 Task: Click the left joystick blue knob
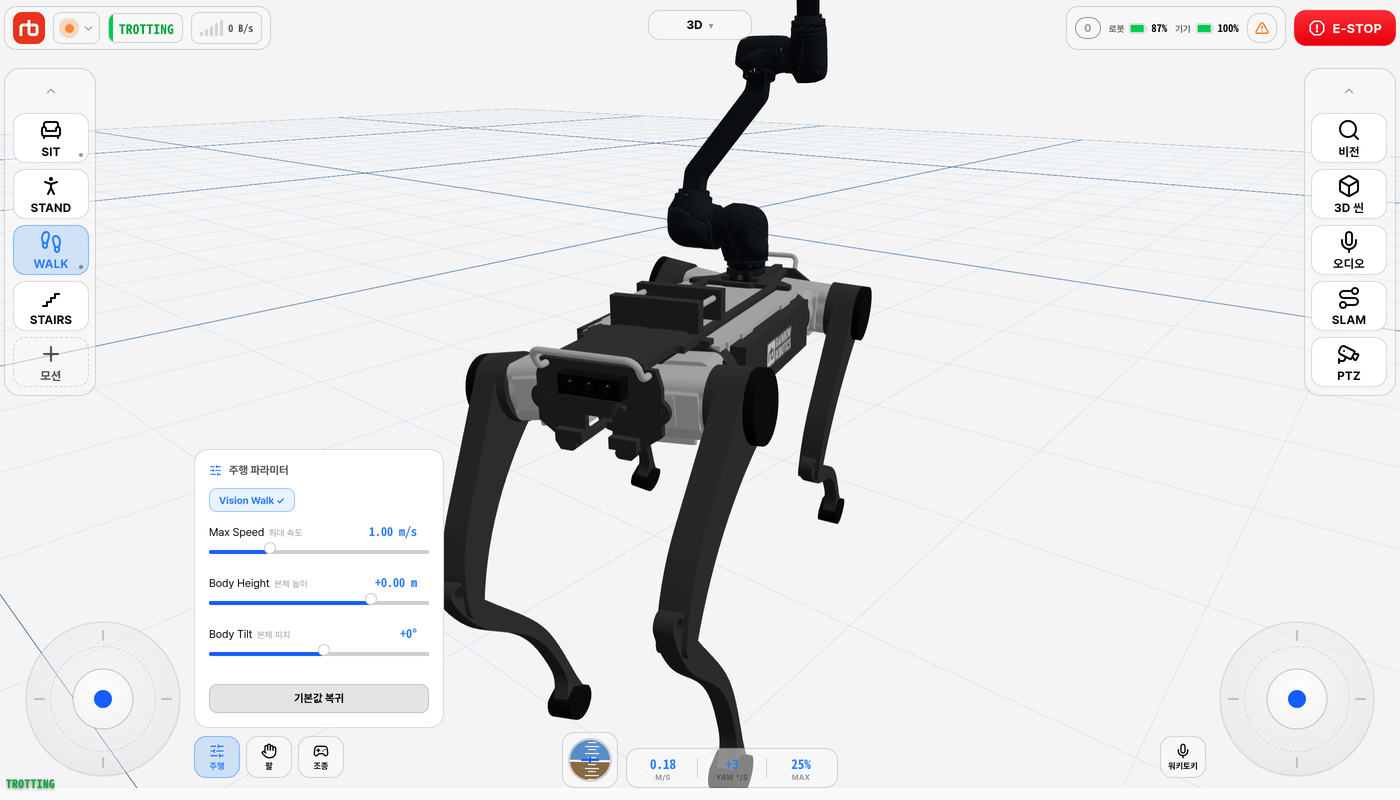point(103,699)
